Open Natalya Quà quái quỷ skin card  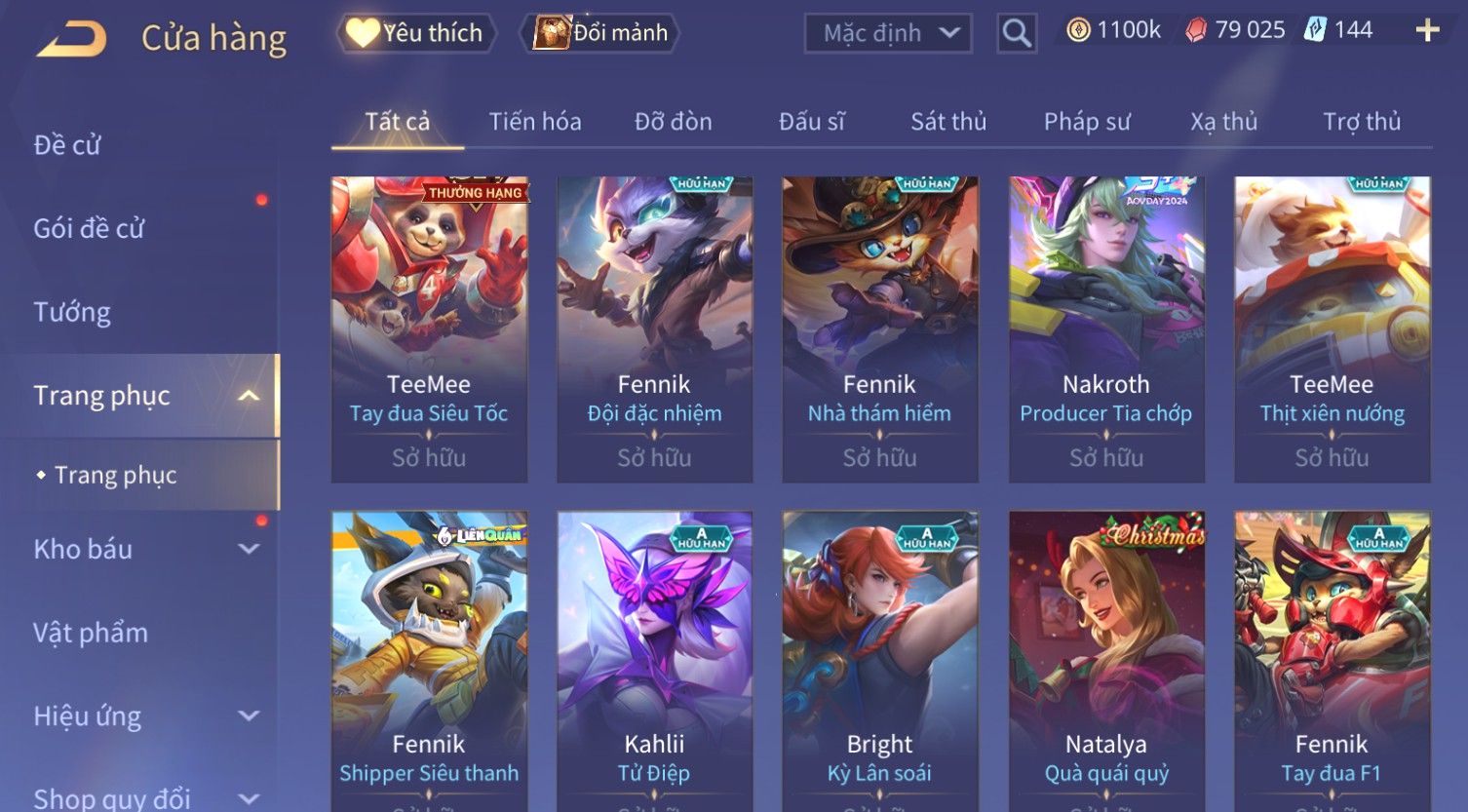(1106, 661)
